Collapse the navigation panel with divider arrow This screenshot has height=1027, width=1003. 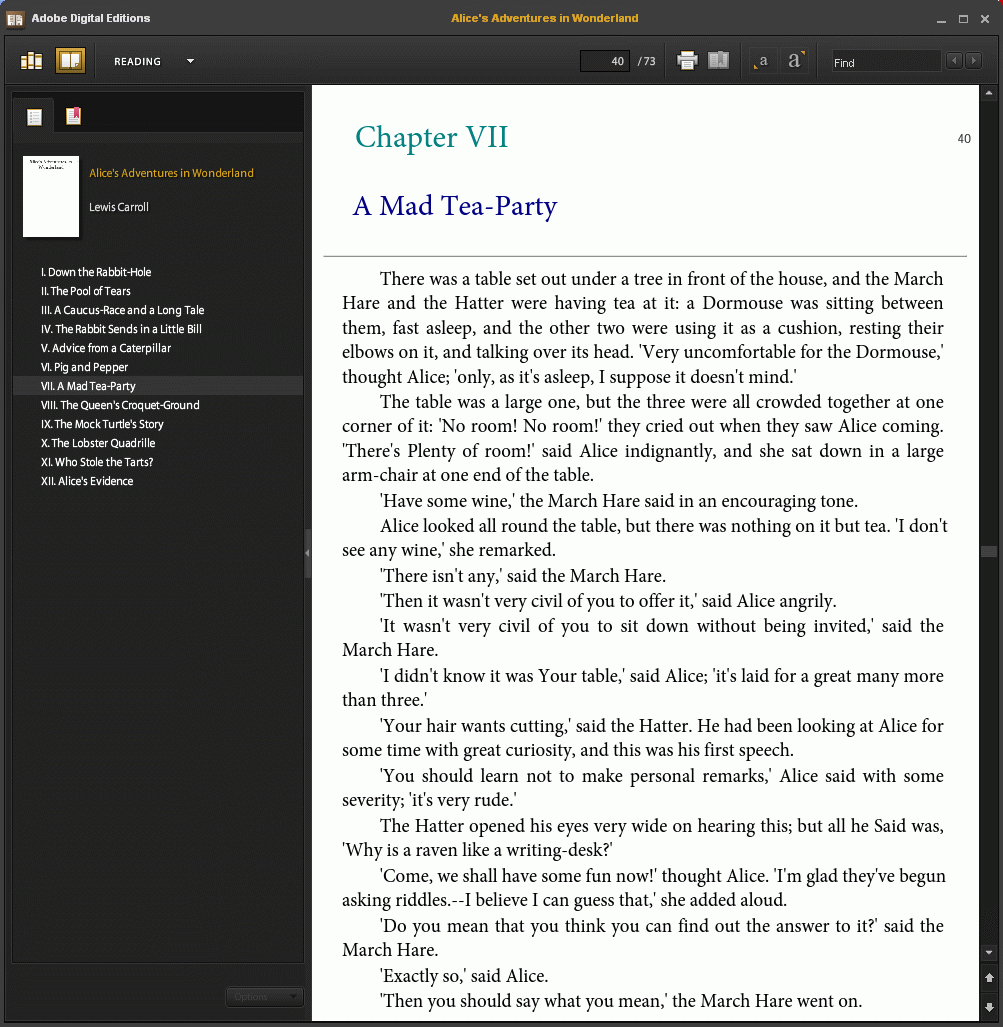pos(307,553)
